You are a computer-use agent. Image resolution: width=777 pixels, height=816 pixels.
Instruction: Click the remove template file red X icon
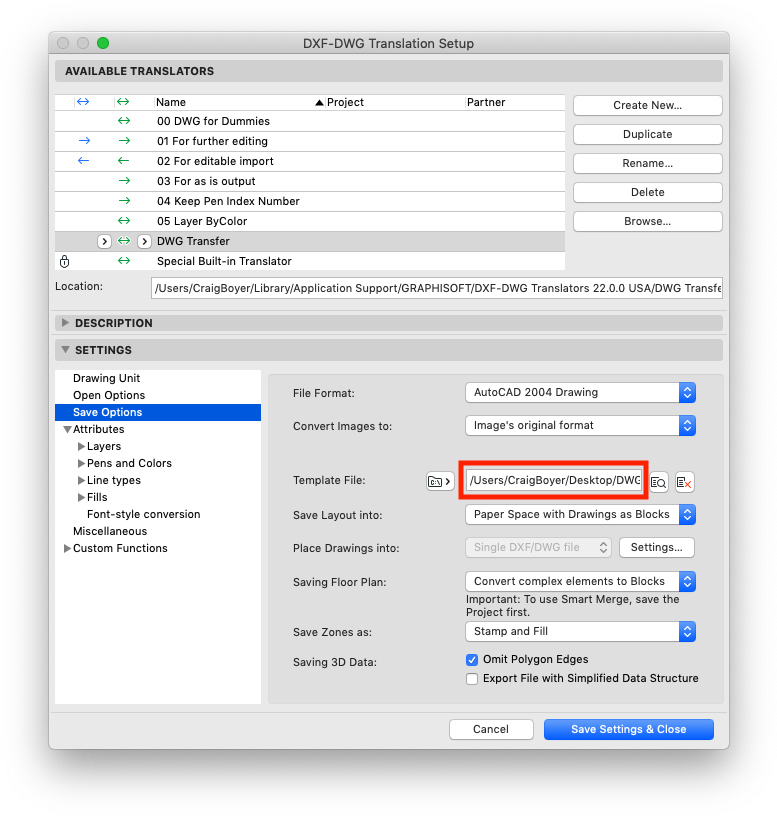point(684,482)
